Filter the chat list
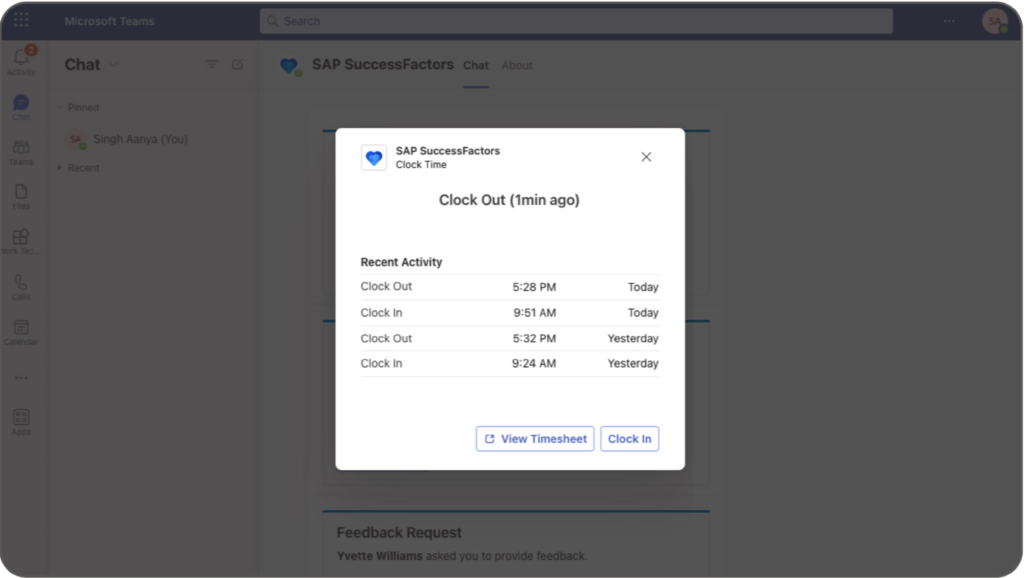The height and width of the screenshot is (578, 1024). [212, 64]
